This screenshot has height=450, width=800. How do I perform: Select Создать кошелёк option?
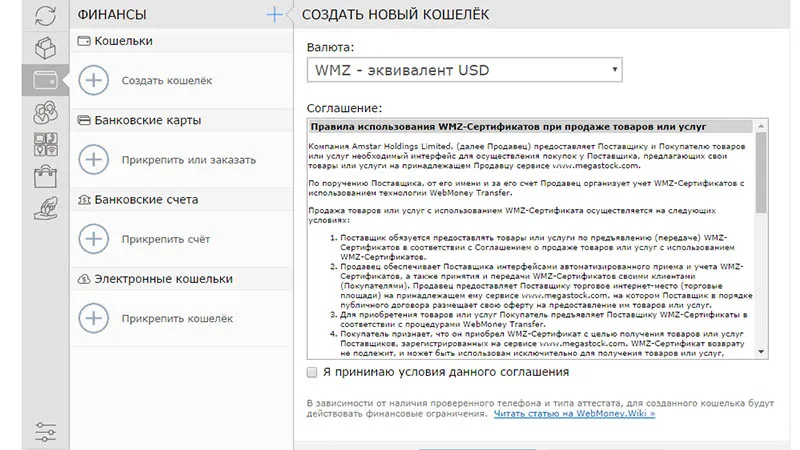tap(167, 81)
